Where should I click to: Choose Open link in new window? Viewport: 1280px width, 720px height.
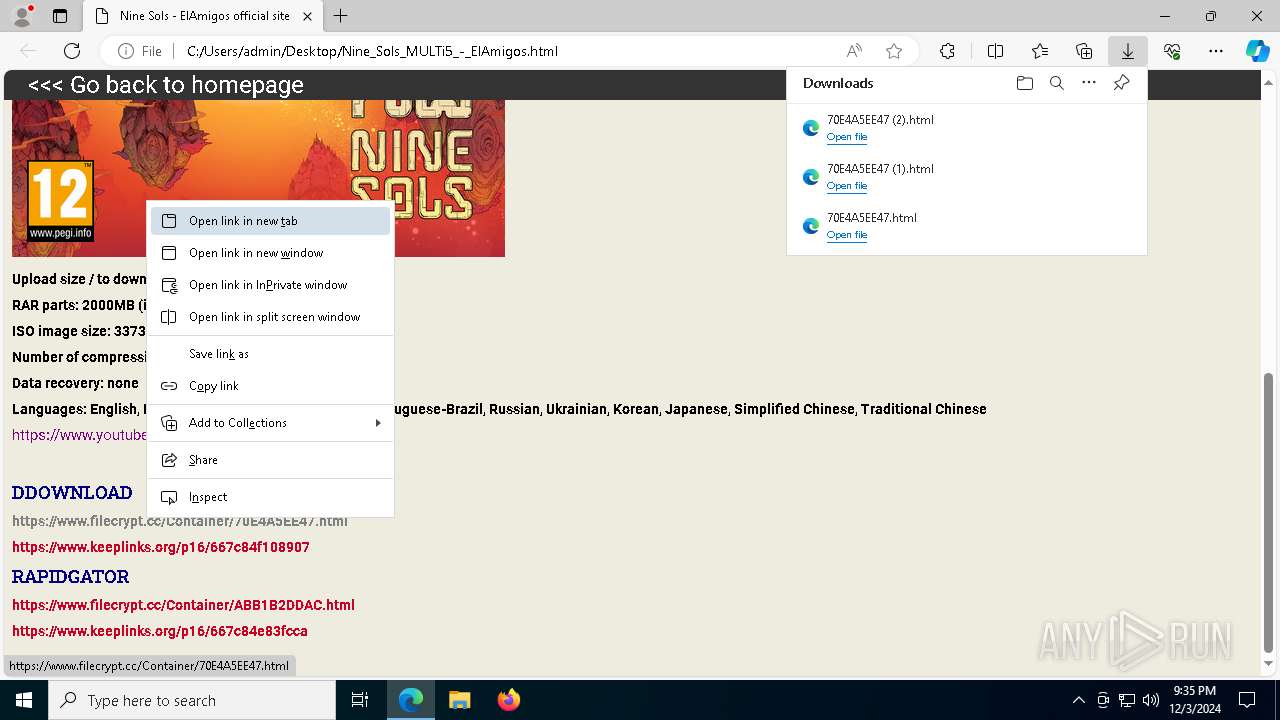click(x=270, y=253)
